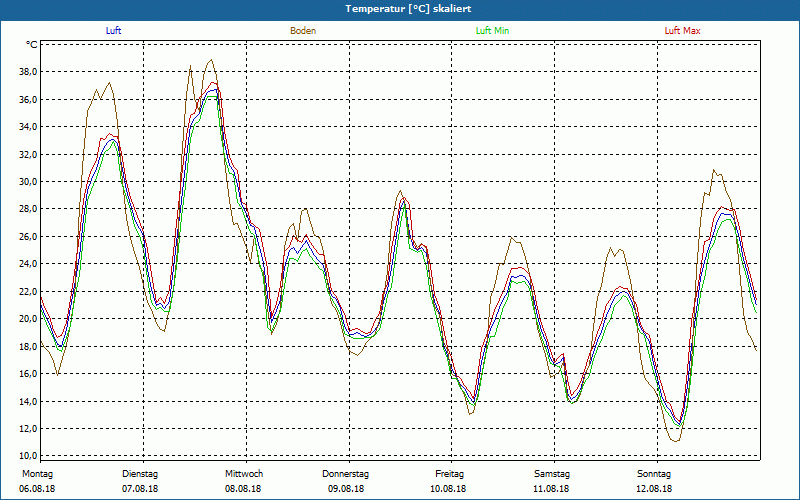Click the 22,0 y-axis value
Image resolution: width=800 pixels, height=500 pixels.
click(x=29, y=291)
